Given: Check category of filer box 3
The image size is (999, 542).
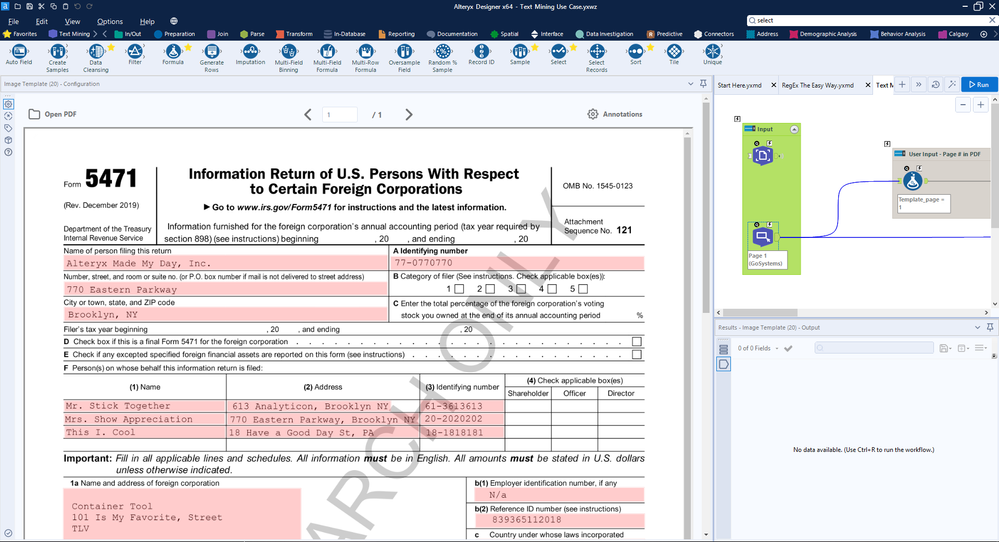Looking at the screenshot, I should coord(521,289).
